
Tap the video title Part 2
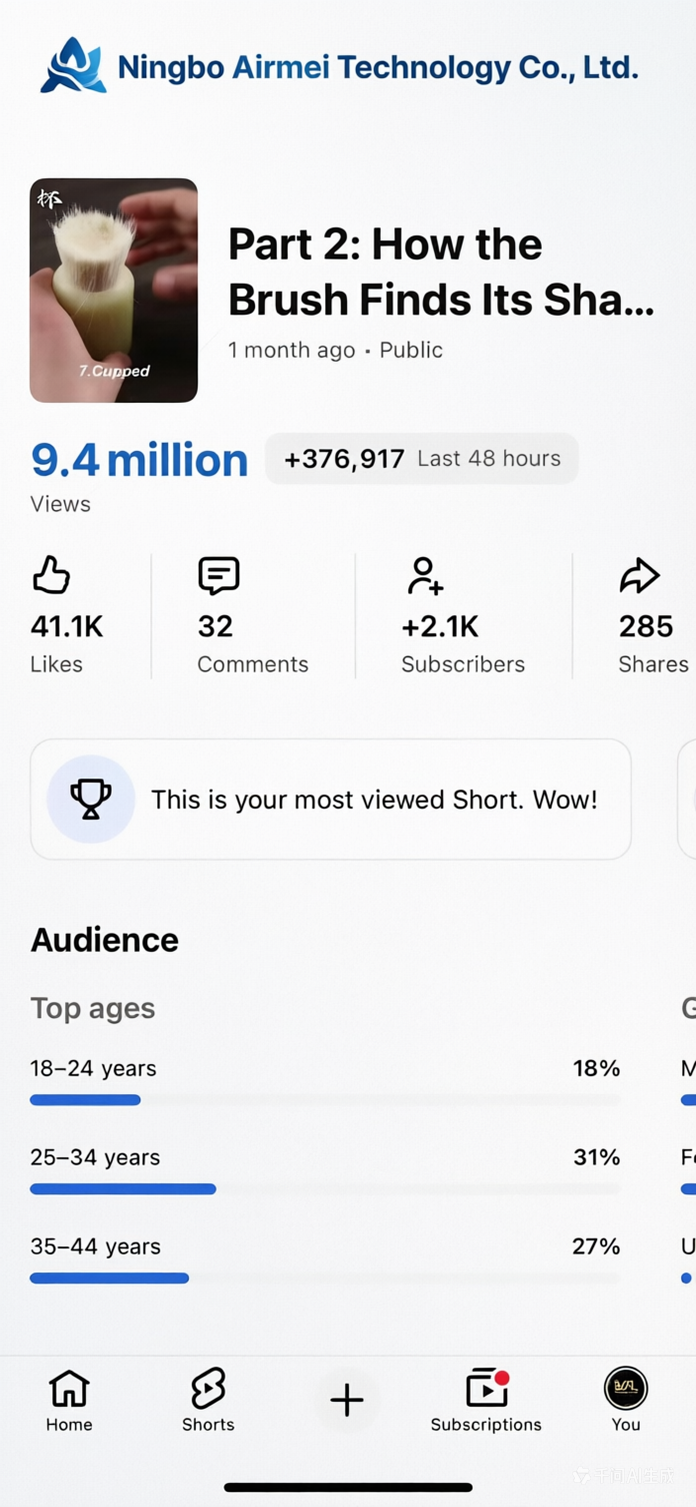point(440,272)
